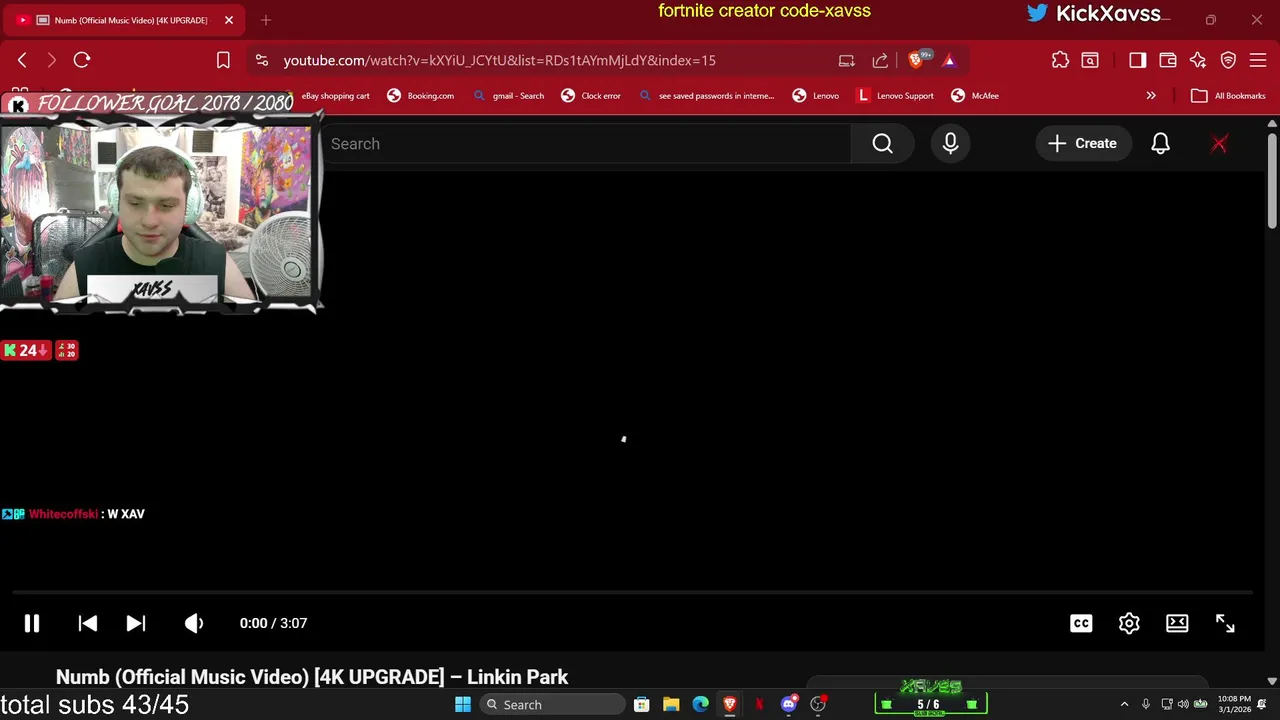The image size is (1280, 720).
Task: Open the browser main hamburger menu
Action: (1258, 60)
